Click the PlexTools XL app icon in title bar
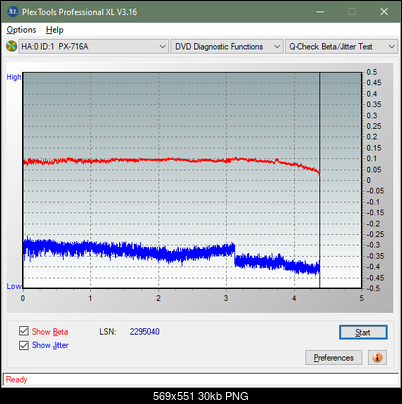This screenshot has height=404, width=402. click(x=13, y=12)
